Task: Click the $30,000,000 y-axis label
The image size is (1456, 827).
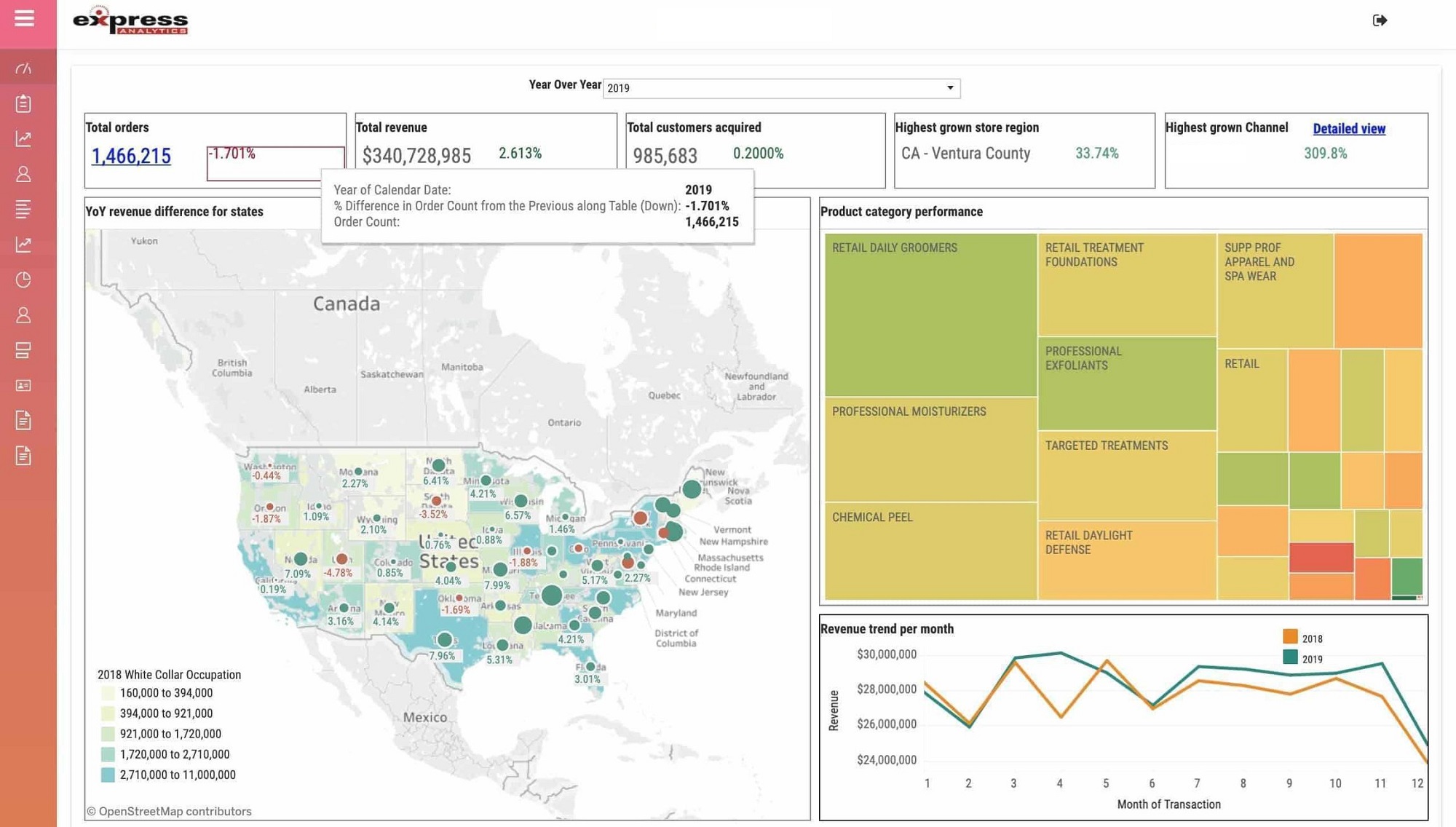Action: click(887, 654)
